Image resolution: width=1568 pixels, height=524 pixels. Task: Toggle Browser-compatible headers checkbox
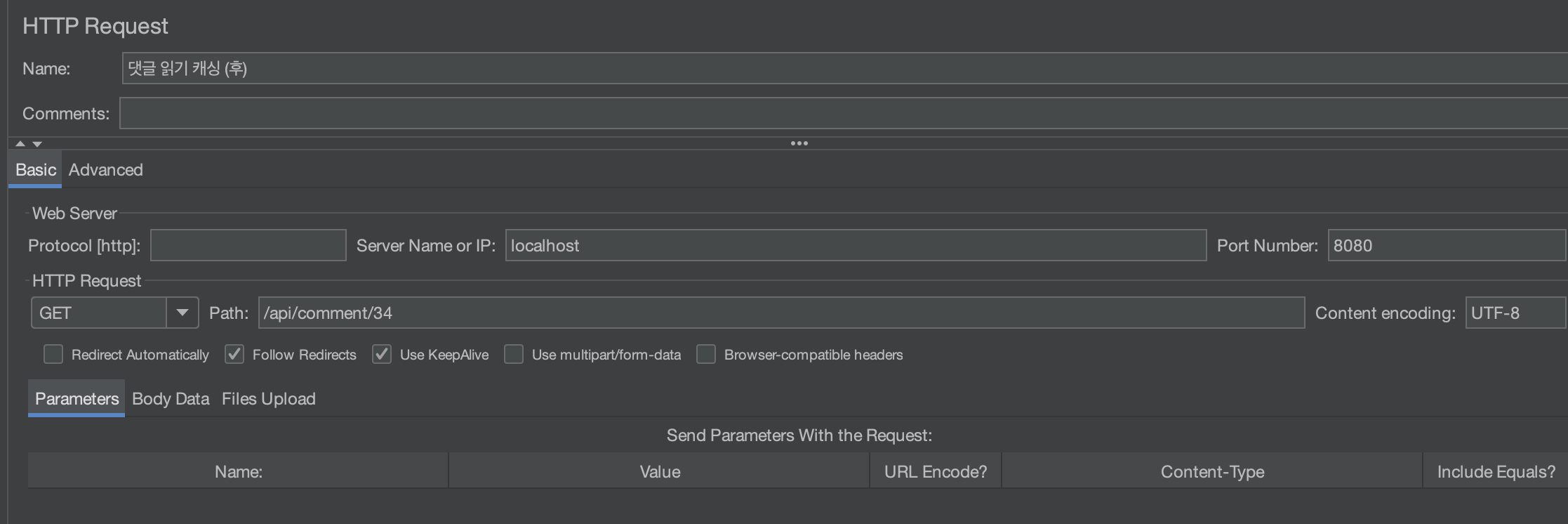pos(706,354)
